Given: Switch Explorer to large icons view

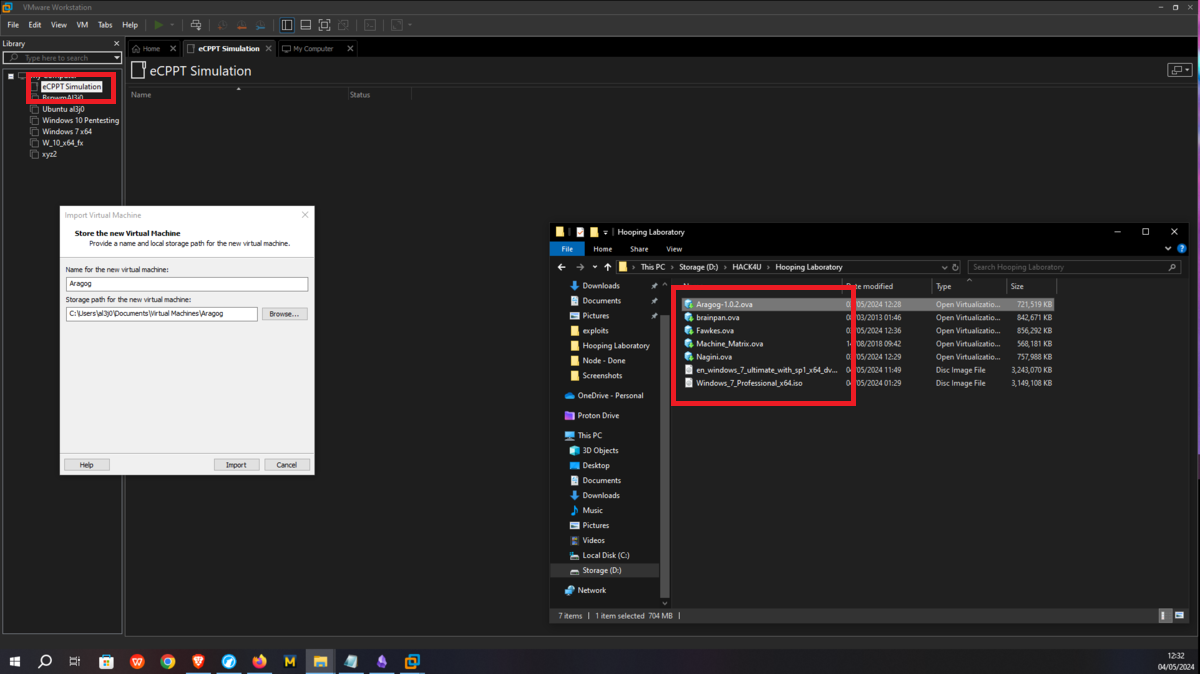Looking at the screenshot, I should pyautogui.click(x=1178, y=616).
